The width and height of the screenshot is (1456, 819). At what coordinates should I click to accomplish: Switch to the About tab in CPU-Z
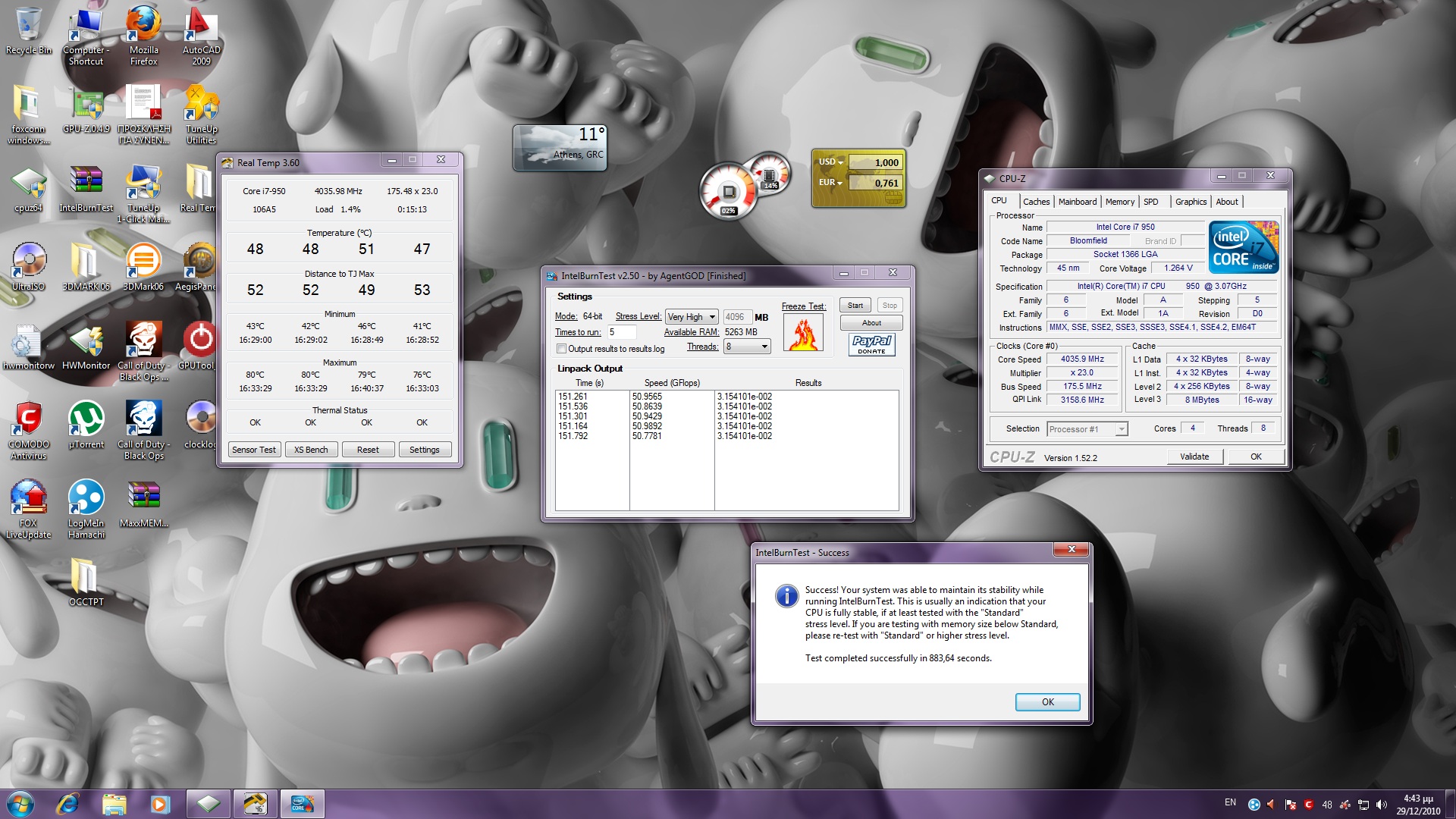1227,202
